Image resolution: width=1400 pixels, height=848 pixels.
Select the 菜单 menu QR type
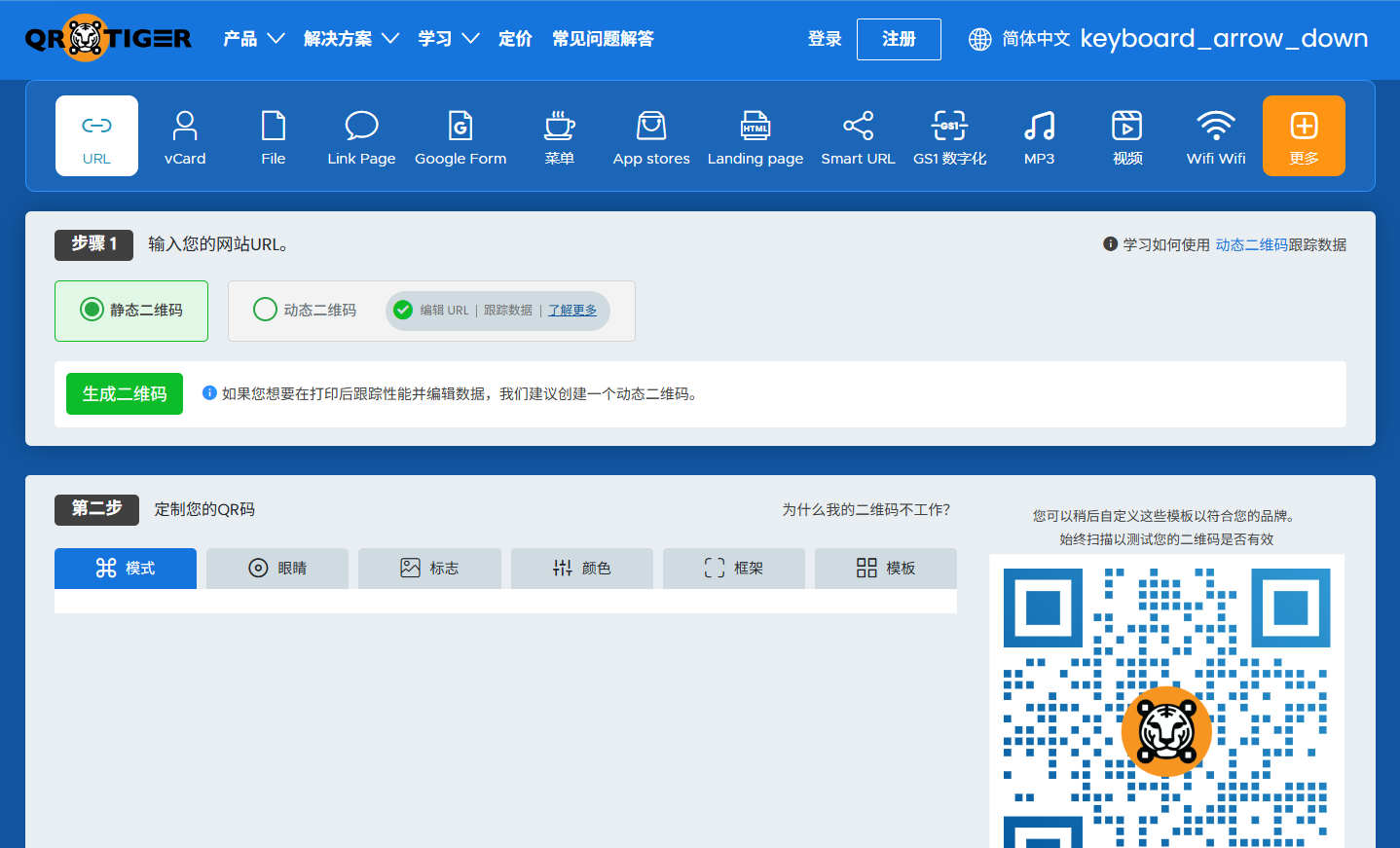pos(560,136)
